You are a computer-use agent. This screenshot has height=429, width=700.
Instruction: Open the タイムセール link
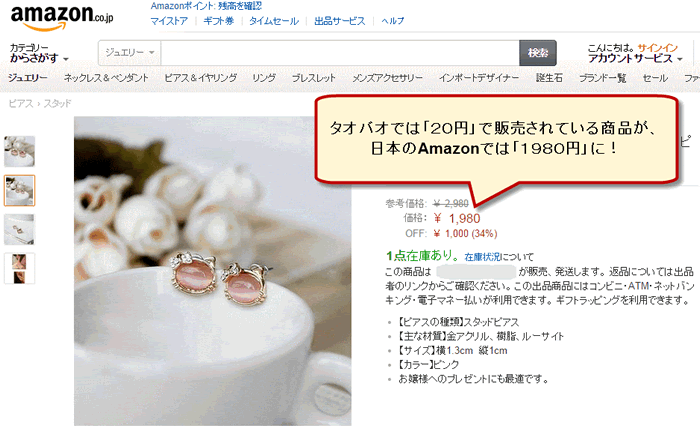point(274,21)
